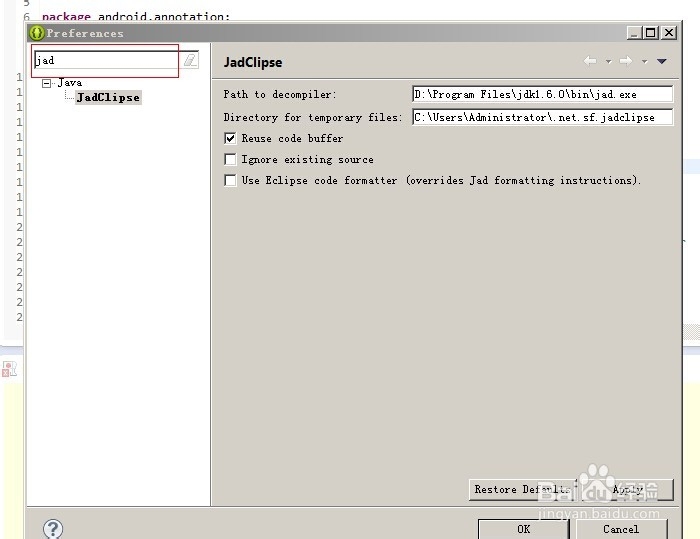Select JadClipse in the preferences tree

pos(108,97)
